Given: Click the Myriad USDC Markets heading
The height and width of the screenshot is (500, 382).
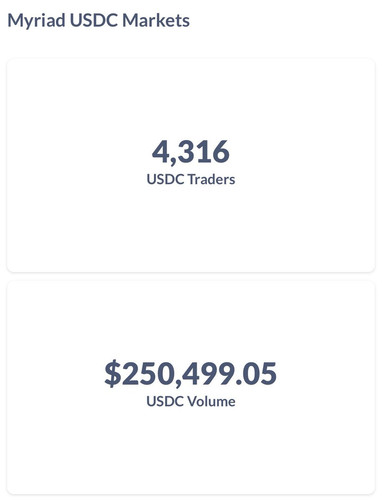Looking at the screenshot, I should pos(99,21).
